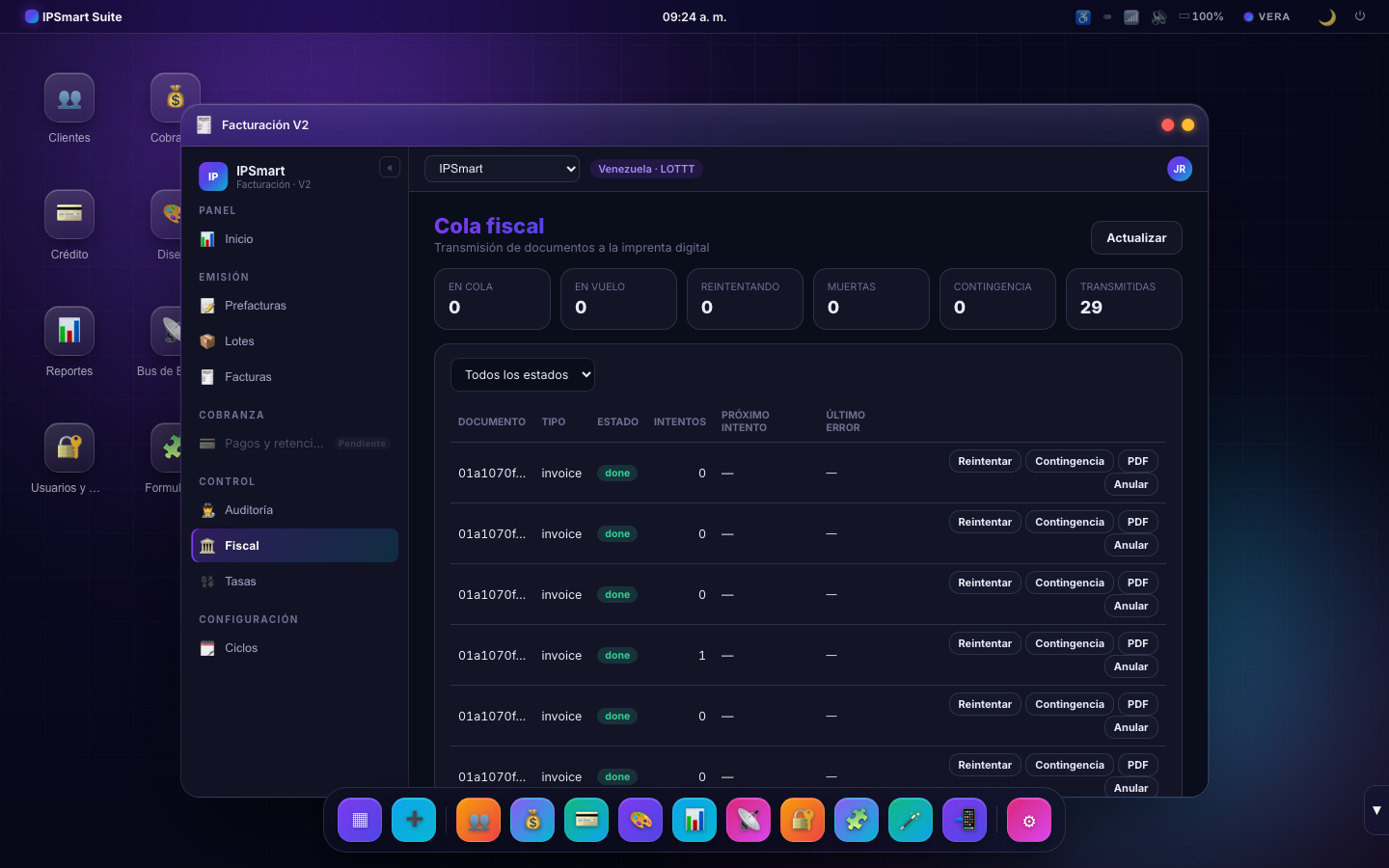
Task: Click the En cola stat card
Action: pos(492,299)
